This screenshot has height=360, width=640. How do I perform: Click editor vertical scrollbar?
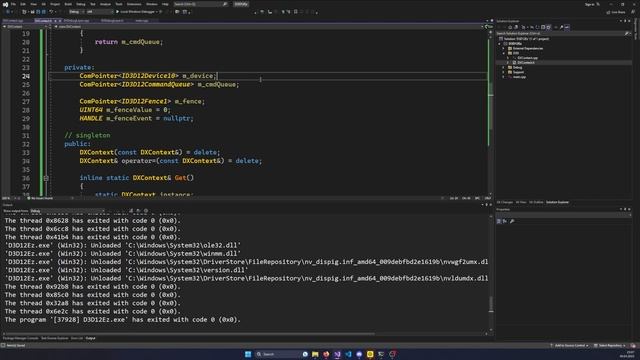[x=490, y=112]
